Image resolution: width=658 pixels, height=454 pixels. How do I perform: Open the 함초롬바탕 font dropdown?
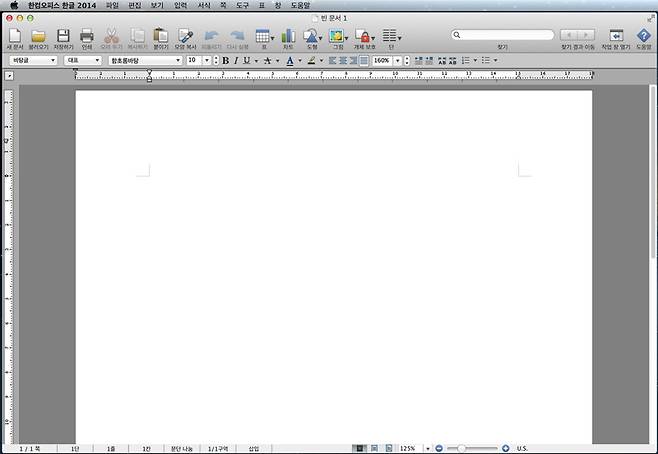[145, 61]
